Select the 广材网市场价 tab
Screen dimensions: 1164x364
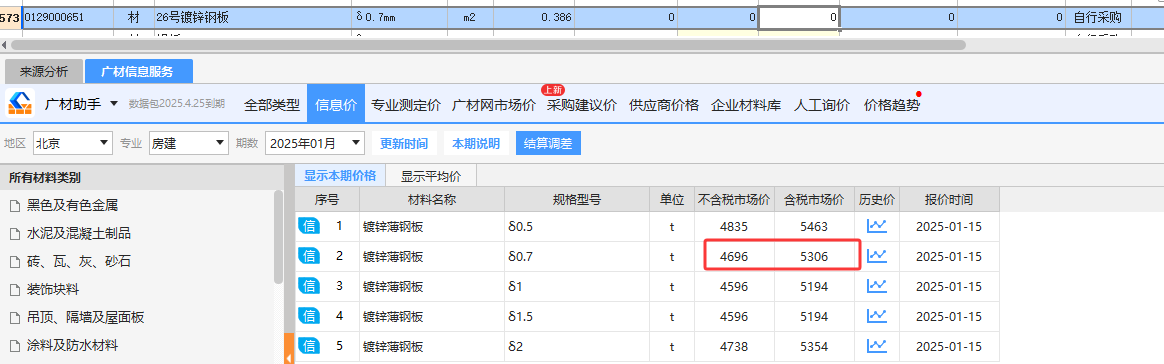[494, 105]
